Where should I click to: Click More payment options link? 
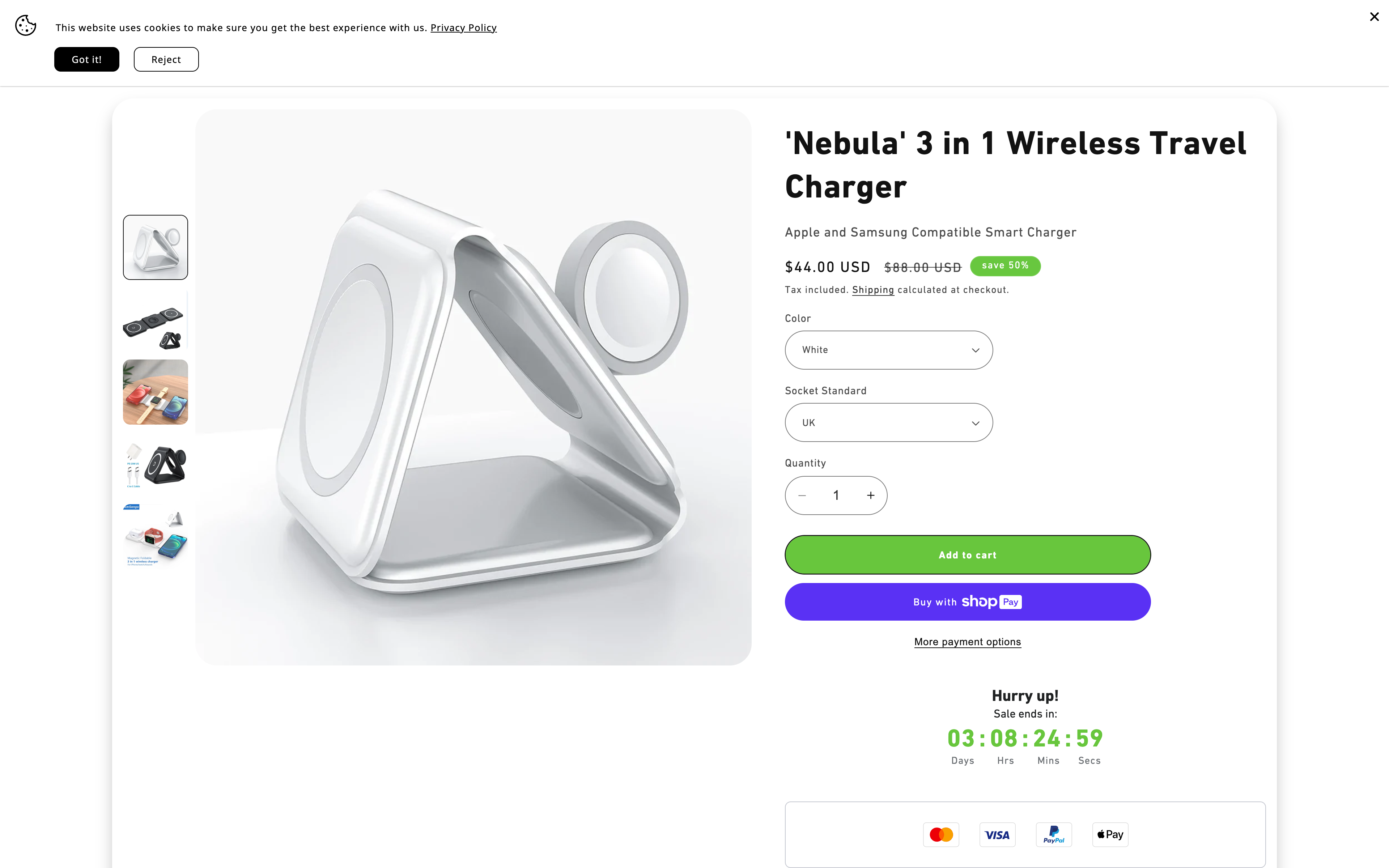pyautogui.click(x=967, y=642)
